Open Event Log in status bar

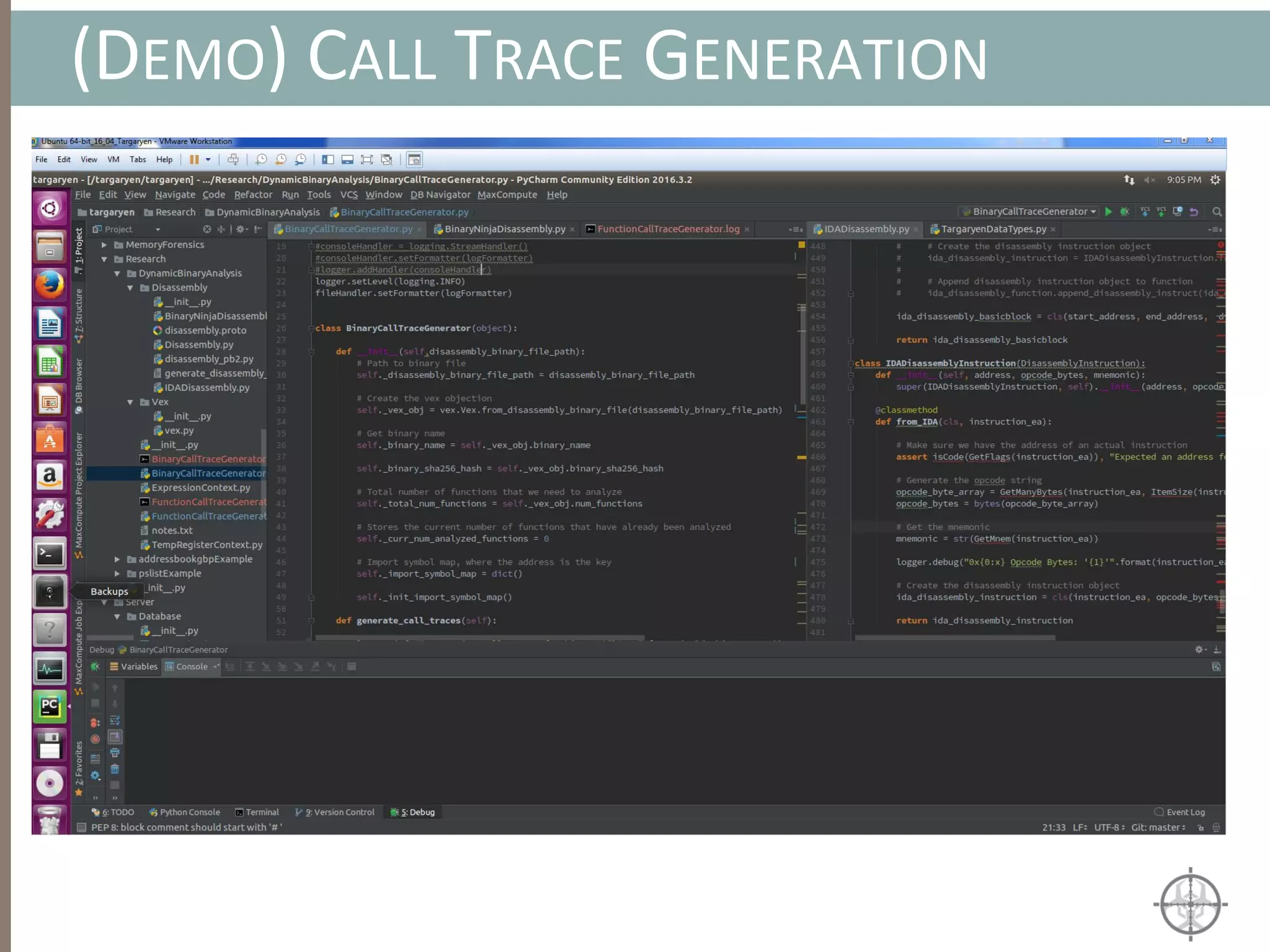tap(1179, 813)
